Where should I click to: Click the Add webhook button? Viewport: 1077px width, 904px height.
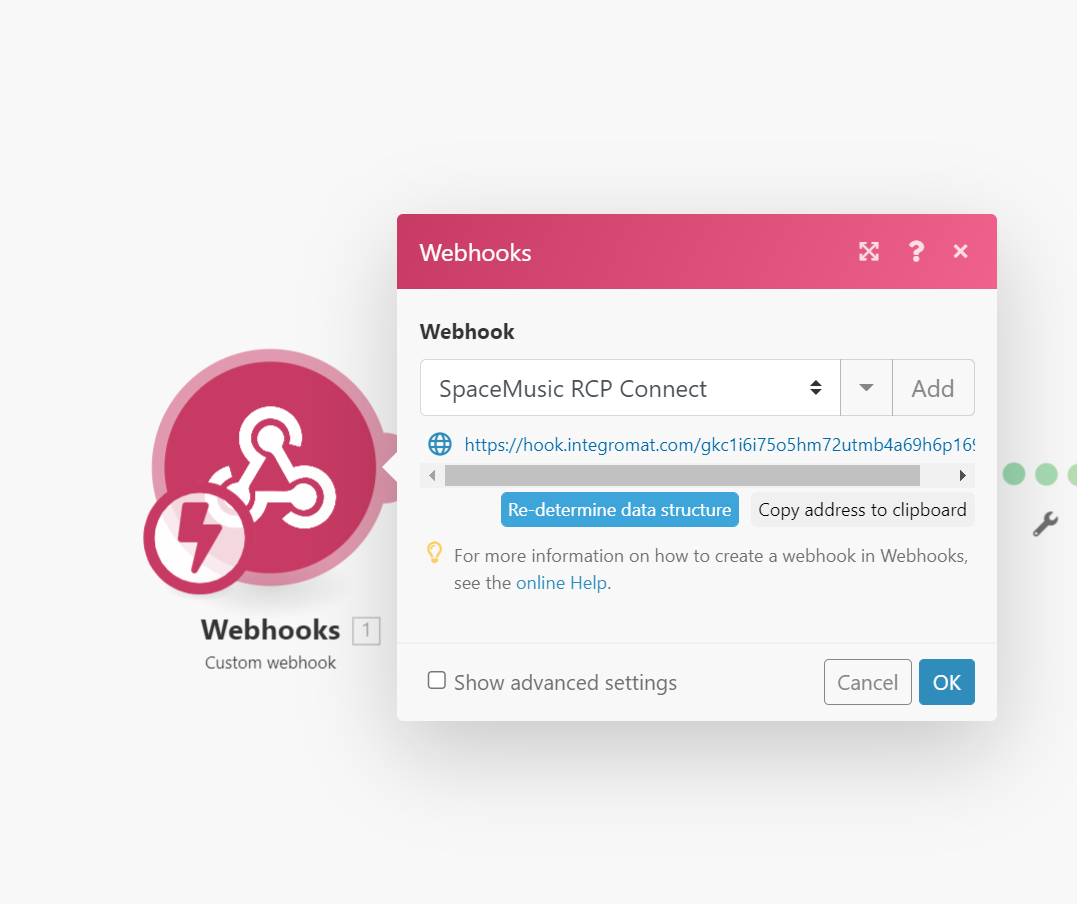point(933,388)
